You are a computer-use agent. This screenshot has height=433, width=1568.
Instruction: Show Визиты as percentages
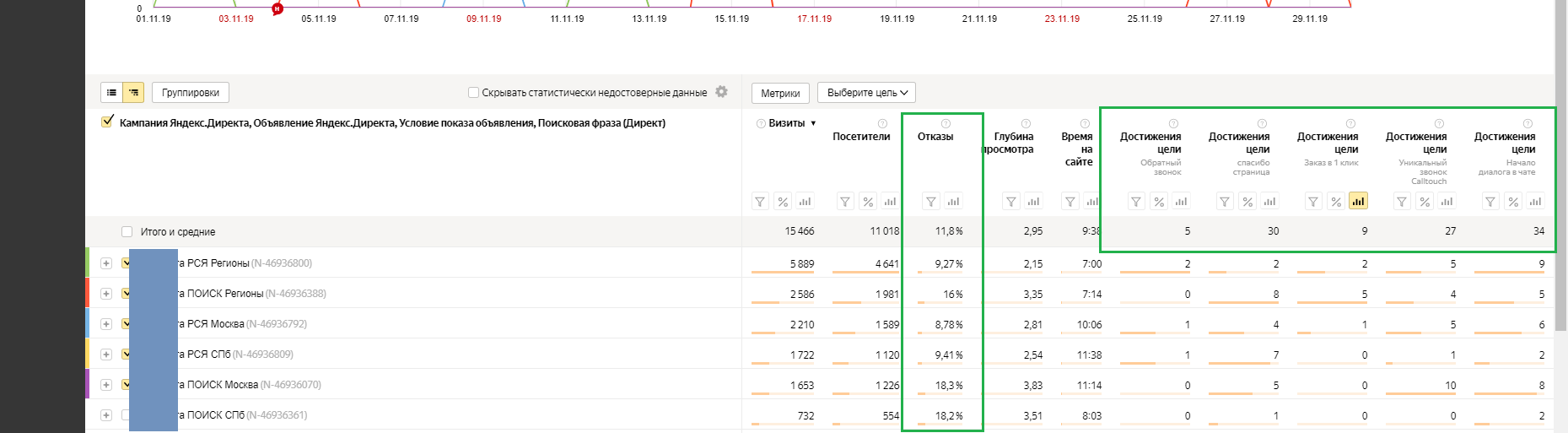783,201
